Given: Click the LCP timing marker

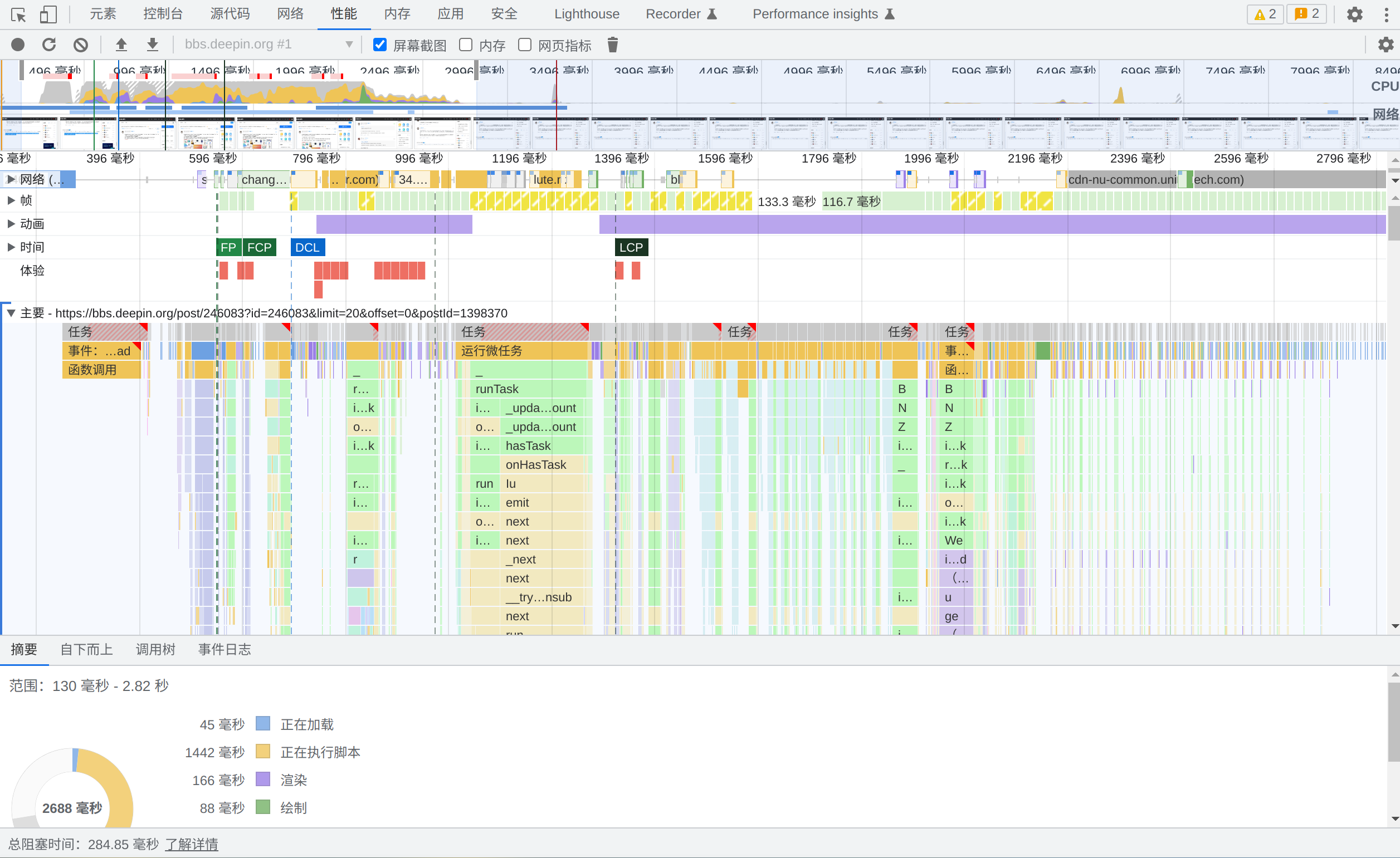Looking at the screenshot, I should pyautogui.click(x=631, y=248).
